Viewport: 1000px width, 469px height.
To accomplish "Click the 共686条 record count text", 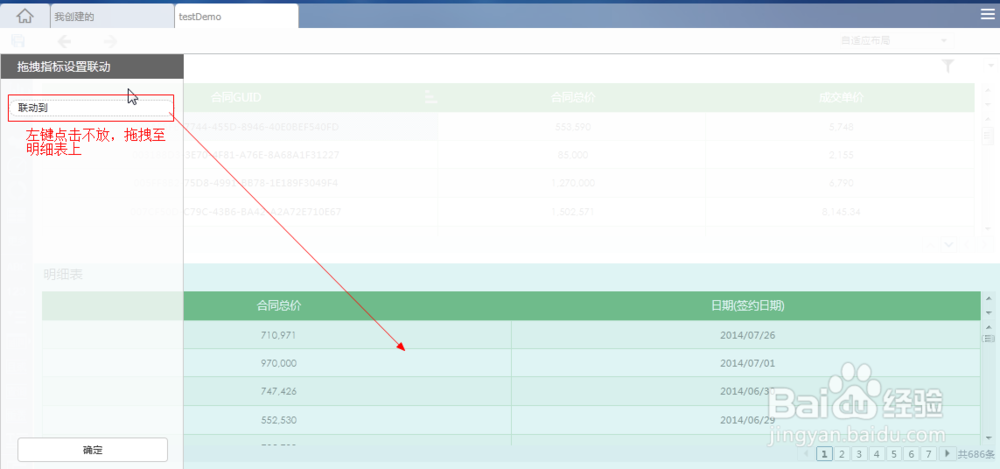I will [976, 454].
